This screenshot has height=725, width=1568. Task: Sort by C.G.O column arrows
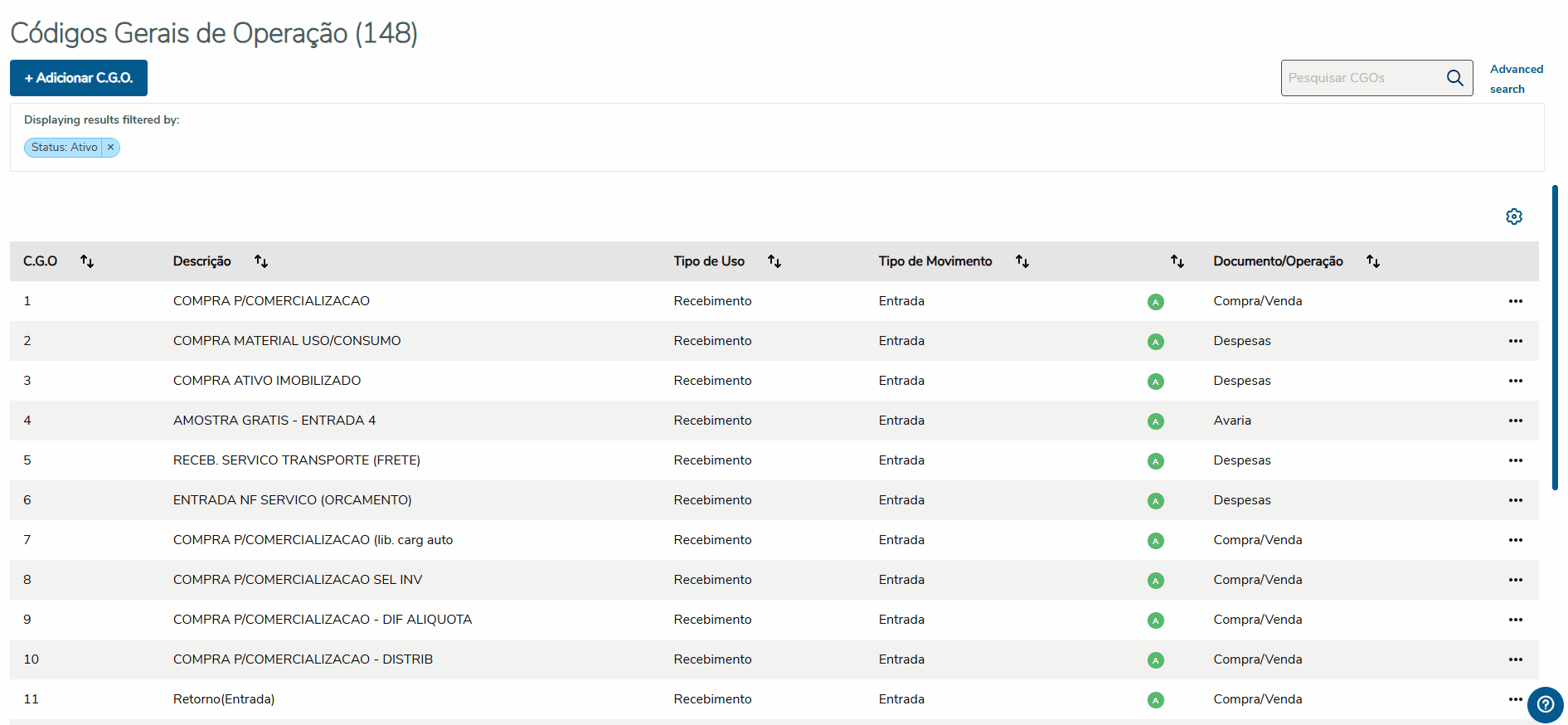coord(87,261)
